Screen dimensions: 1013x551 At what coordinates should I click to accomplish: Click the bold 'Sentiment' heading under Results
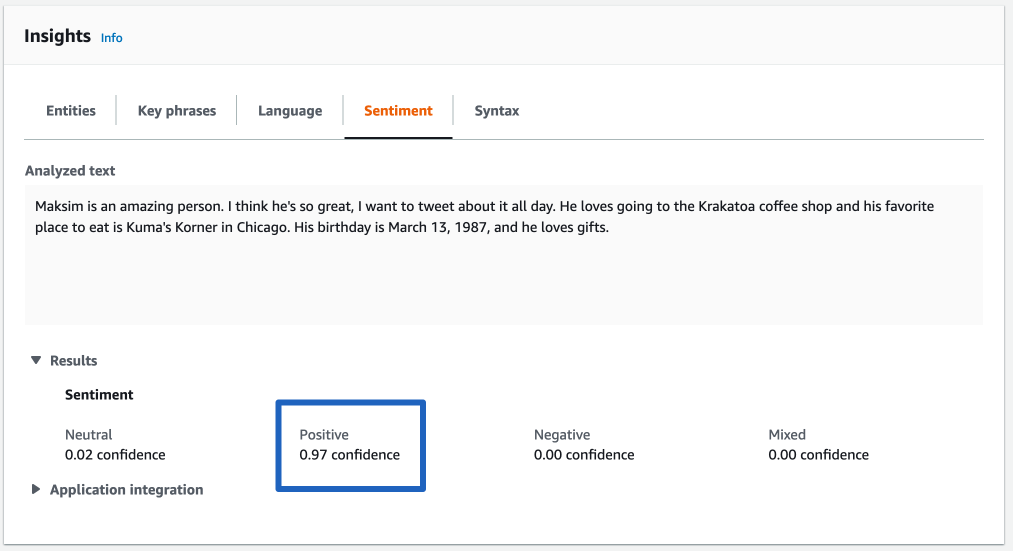pyautogui.click(x=99, y=395)
